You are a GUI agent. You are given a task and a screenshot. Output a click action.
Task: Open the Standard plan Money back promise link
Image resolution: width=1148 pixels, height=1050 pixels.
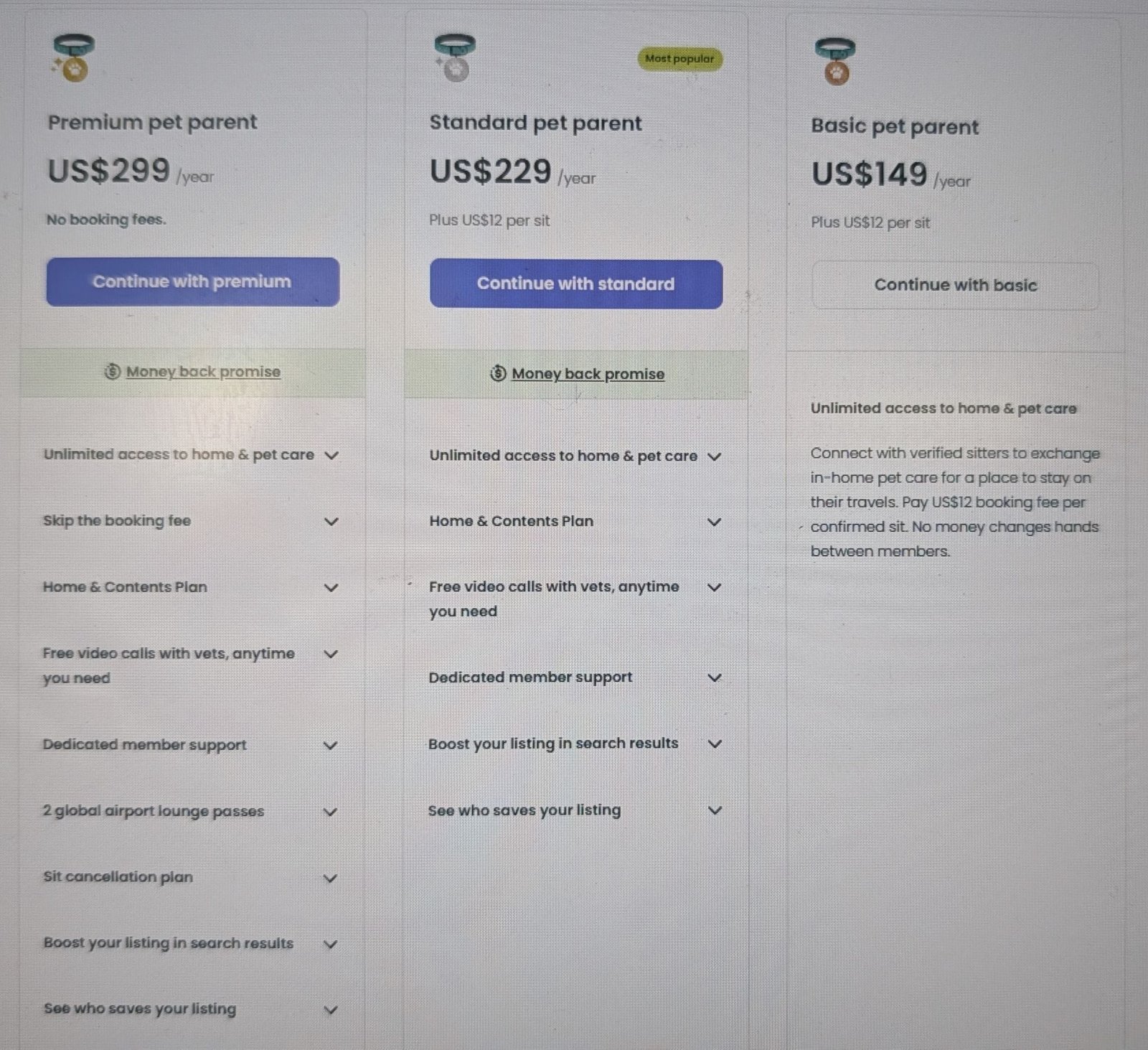click(588, 374)
